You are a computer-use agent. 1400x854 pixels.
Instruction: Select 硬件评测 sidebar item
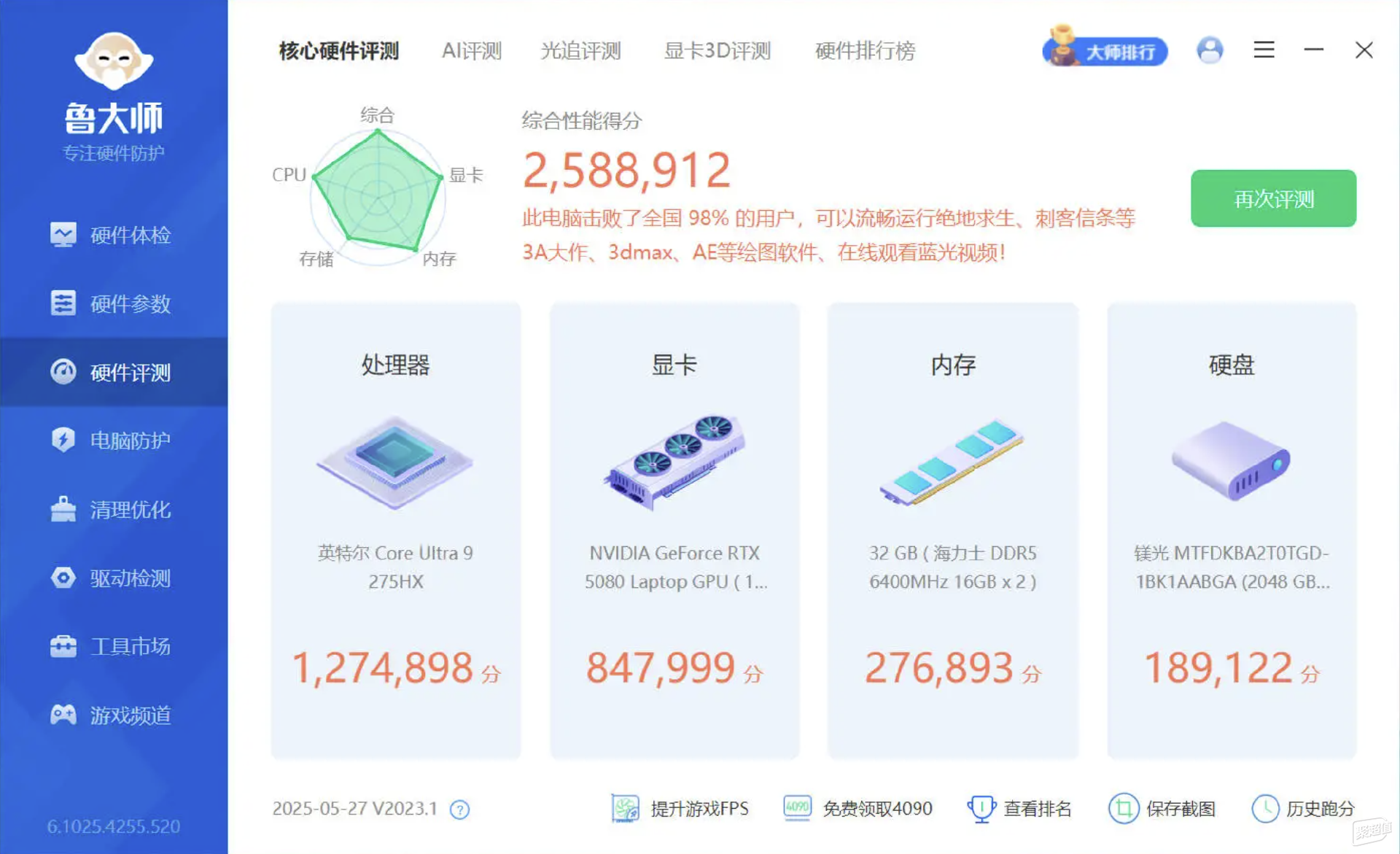(114, 372)
